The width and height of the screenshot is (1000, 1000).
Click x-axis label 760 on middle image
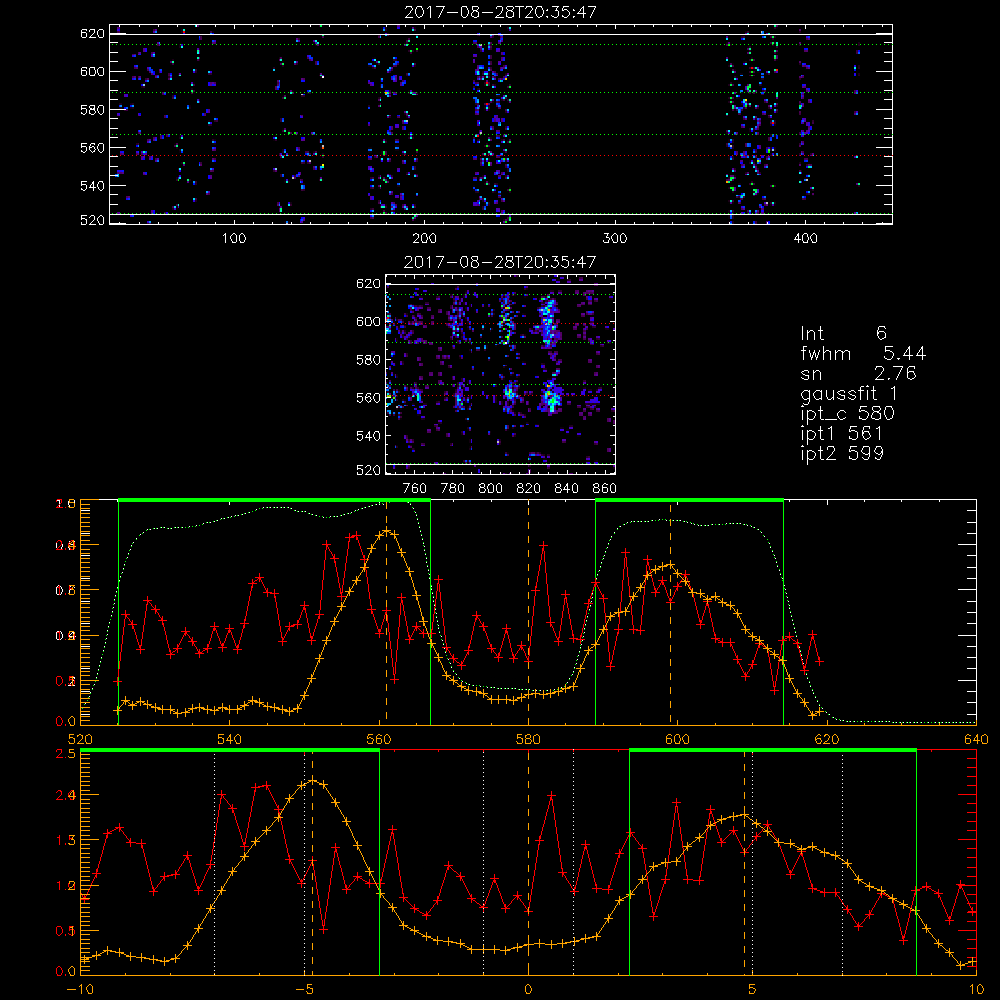[415, 489]
